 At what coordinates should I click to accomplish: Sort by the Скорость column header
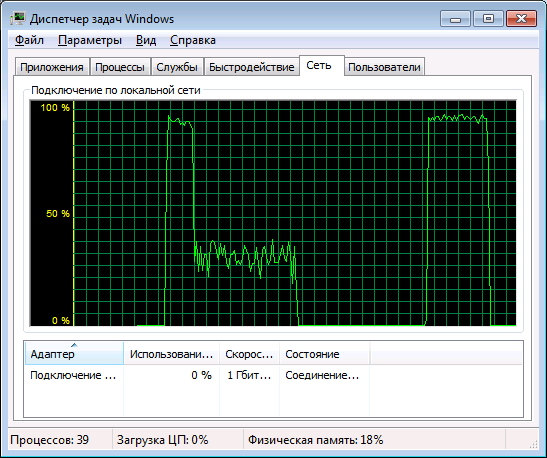coord(249,354)
